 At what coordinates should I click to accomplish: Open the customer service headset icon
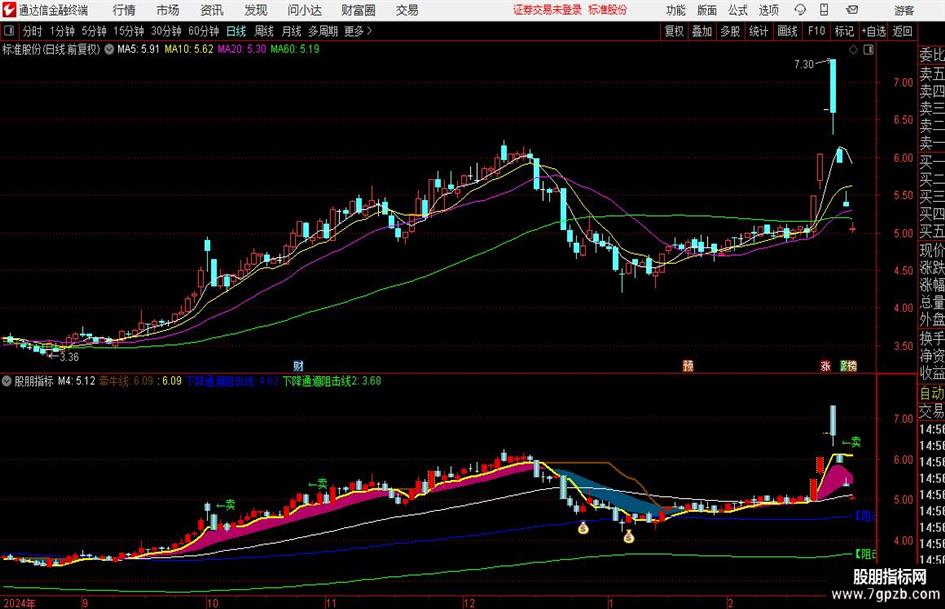click(x=800, y=10)
